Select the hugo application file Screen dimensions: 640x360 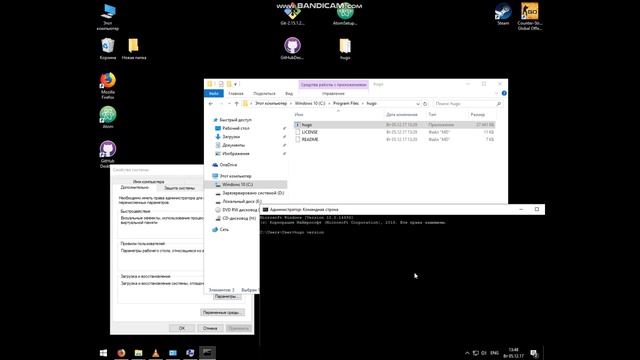[394, 124]
